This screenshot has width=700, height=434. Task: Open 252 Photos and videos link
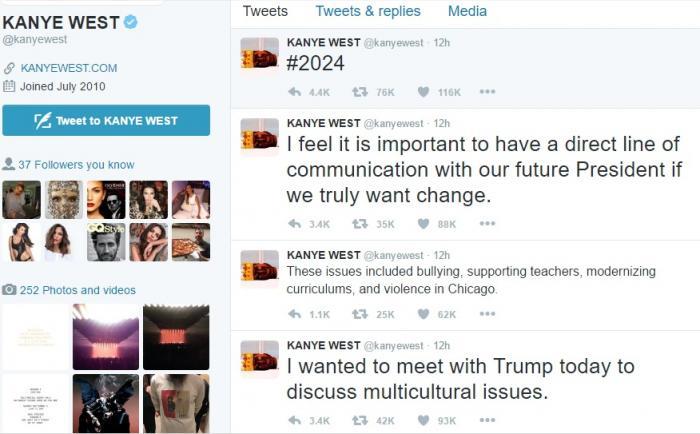click(x=77, y=290)
